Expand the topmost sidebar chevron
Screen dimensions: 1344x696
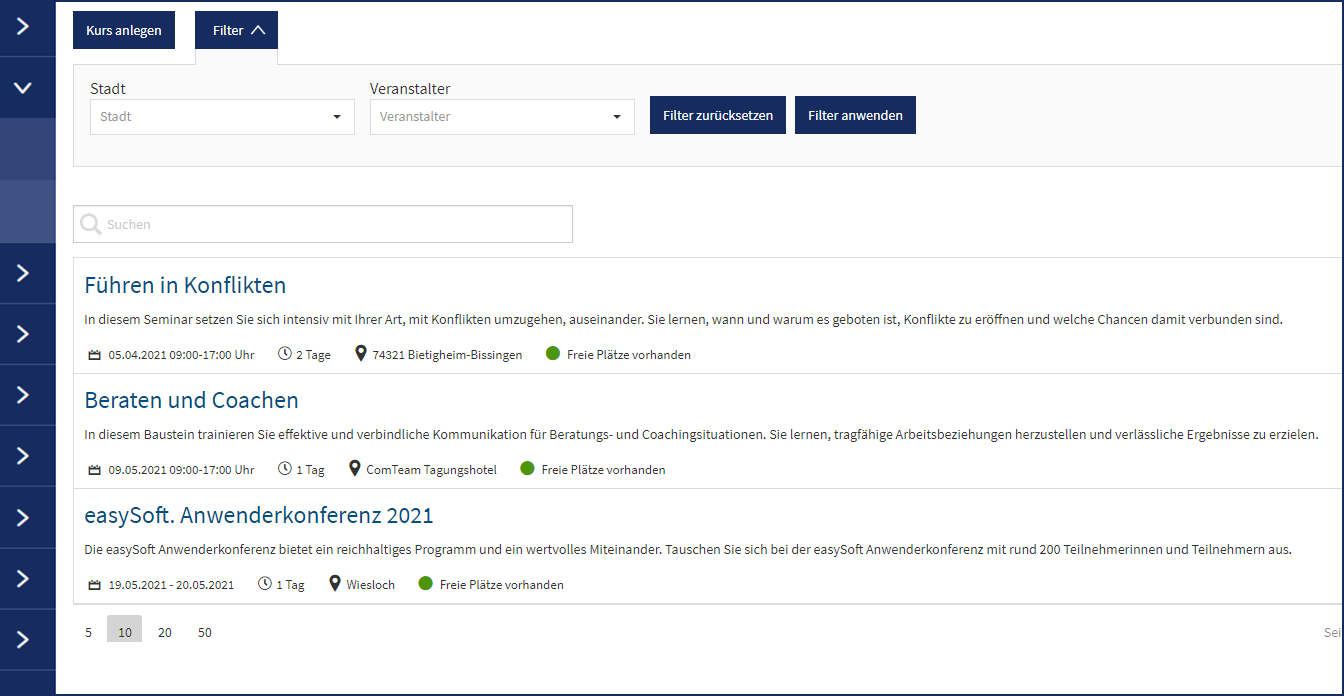24,26
